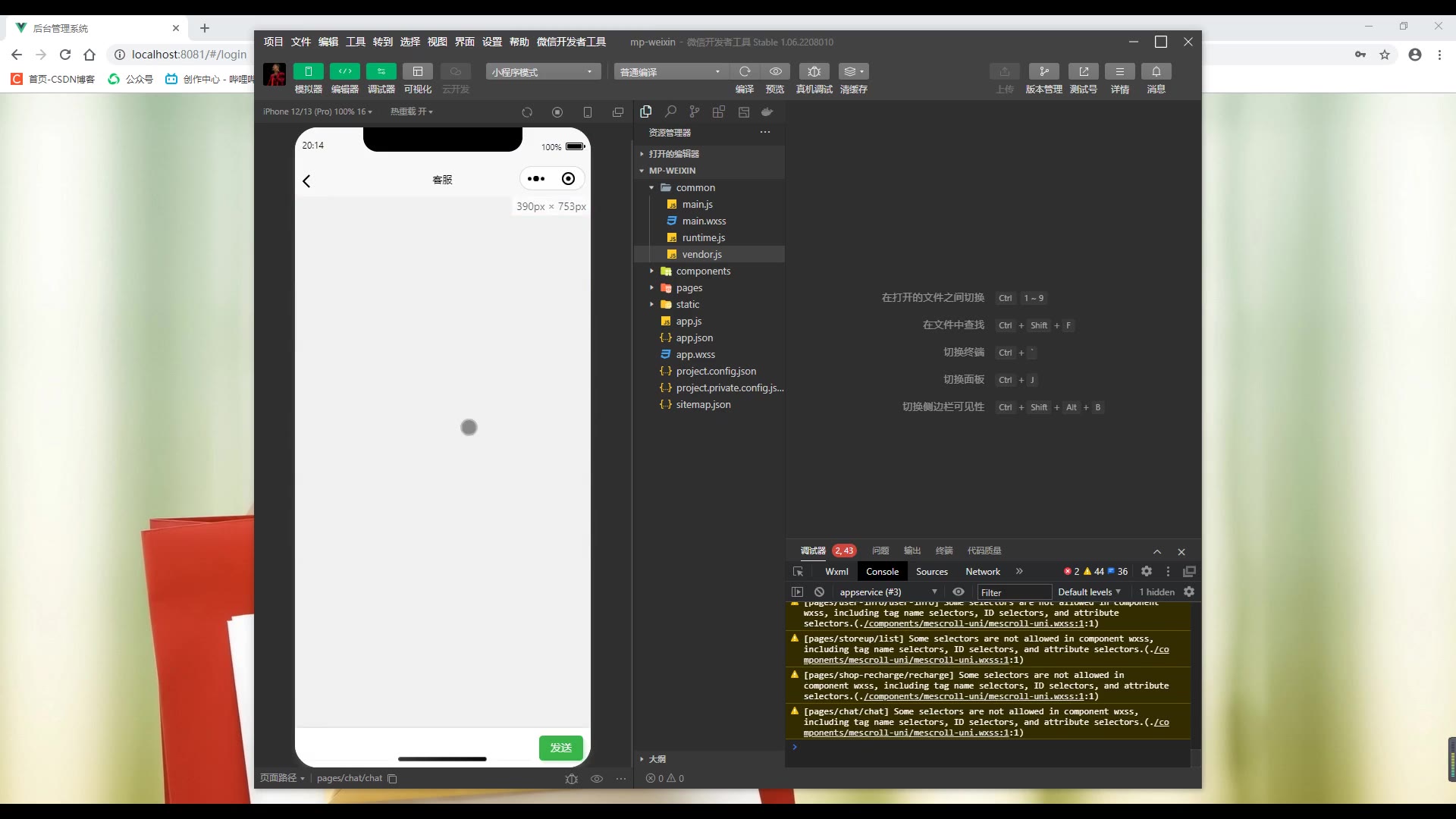Open the 工具 menu
Image resolution: width=1456 pixels, height=819 pixels.
(x=355, y=42)
